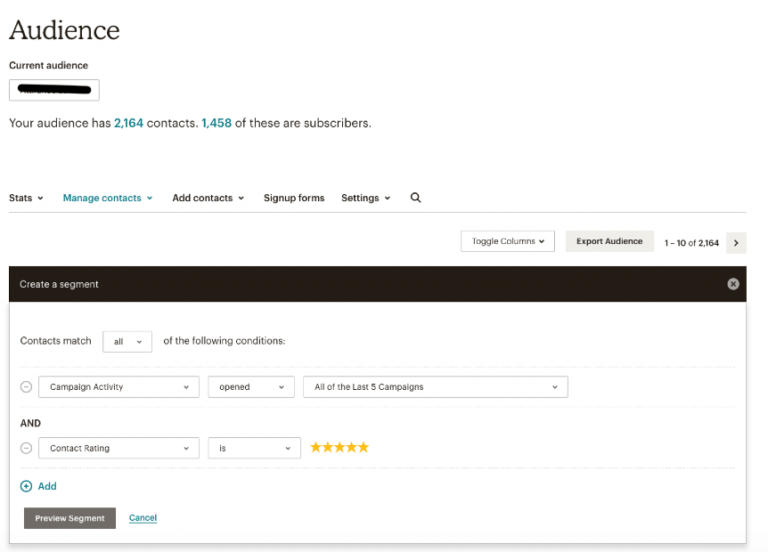Open the Manage contacts menu
Screen dimensions: 768x552
click(x=107, y=198)
